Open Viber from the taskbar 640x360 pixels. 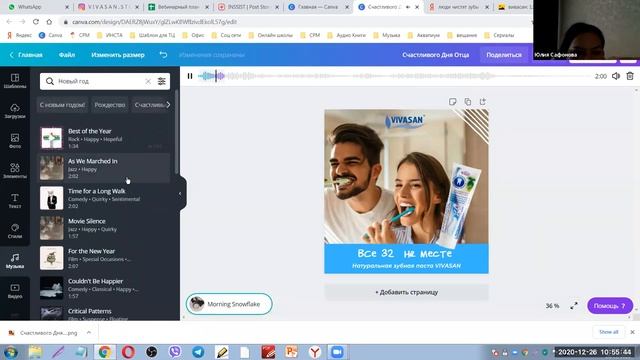(175, 352)
